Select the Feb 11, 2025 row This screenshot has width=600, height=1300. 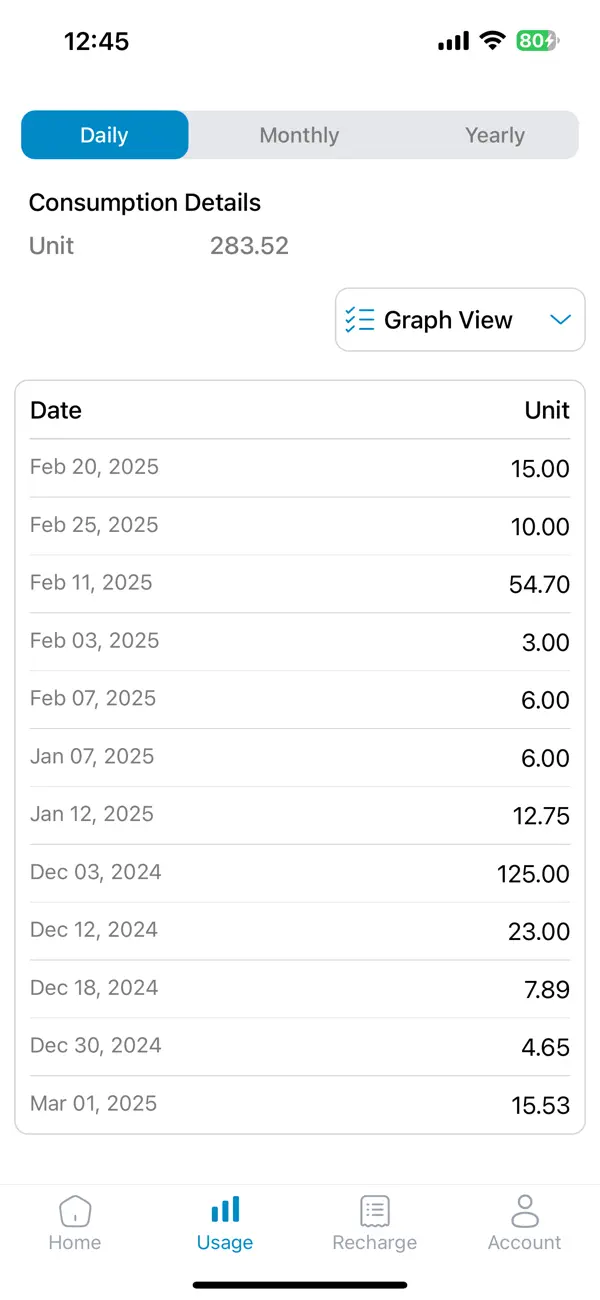300,584
